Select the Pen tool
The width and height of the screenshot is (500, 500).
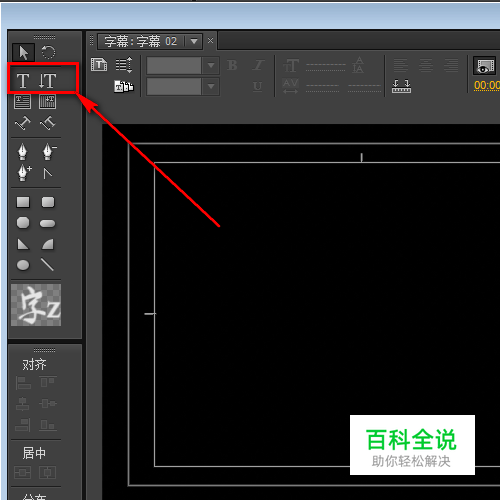(x=22, y=152)
